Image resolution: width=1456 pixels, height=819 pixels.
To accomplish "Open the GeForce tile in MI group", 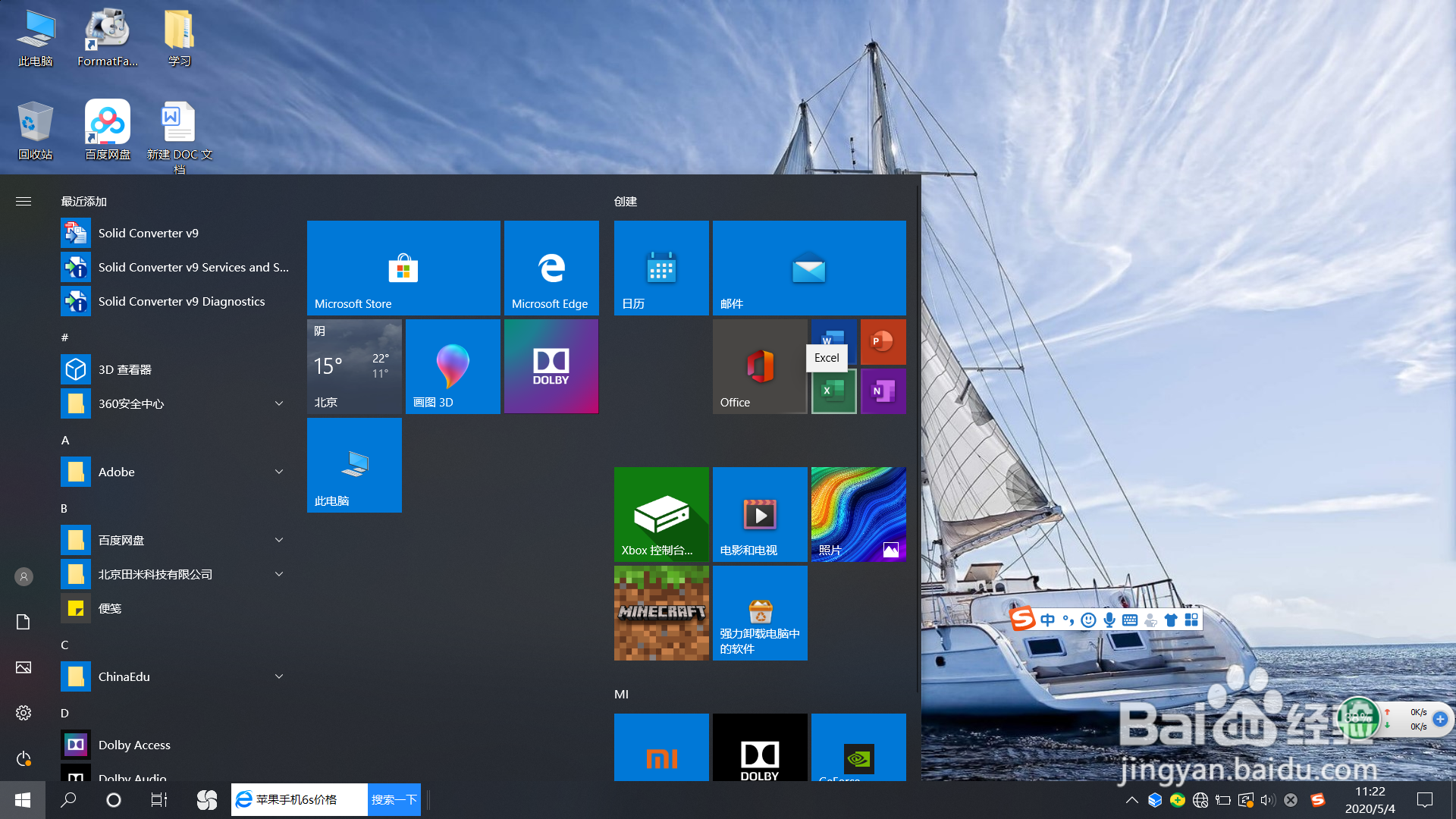I will (858, 747).
